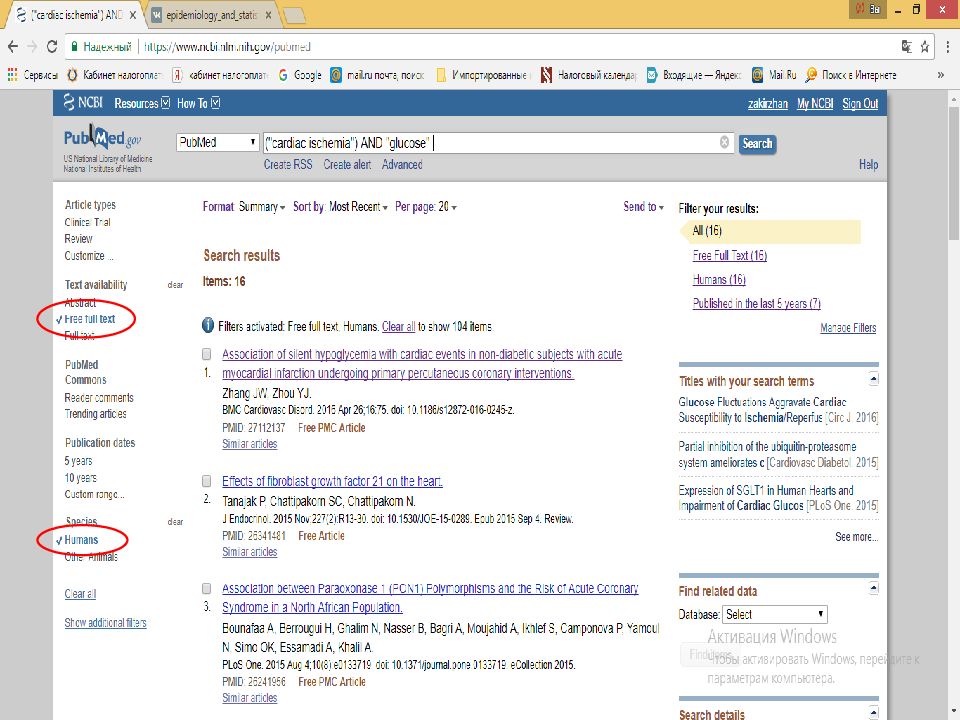The height and width of the screenshot is (720, 960).
Task: Click Sign Out in the header
Action: click(860, 103)
